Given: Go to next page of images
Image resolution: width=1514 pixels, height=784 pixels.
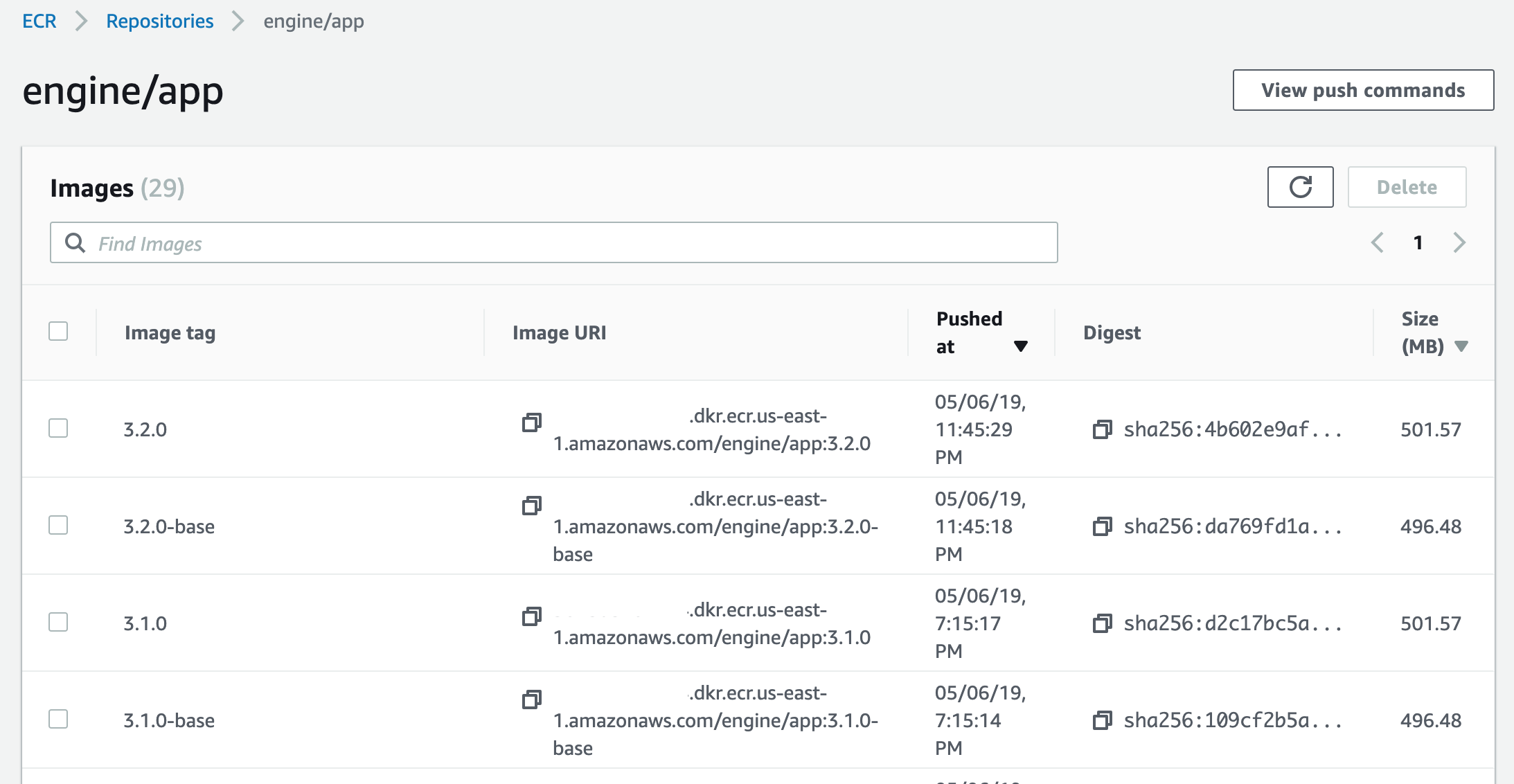Looking at the screenshot, I should 1459,242.
